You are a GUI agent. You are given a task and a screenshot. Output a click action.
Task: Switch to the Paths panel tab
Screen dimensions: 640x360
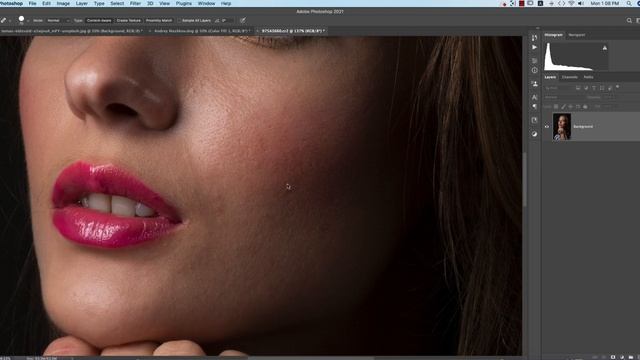pos(588,77)
